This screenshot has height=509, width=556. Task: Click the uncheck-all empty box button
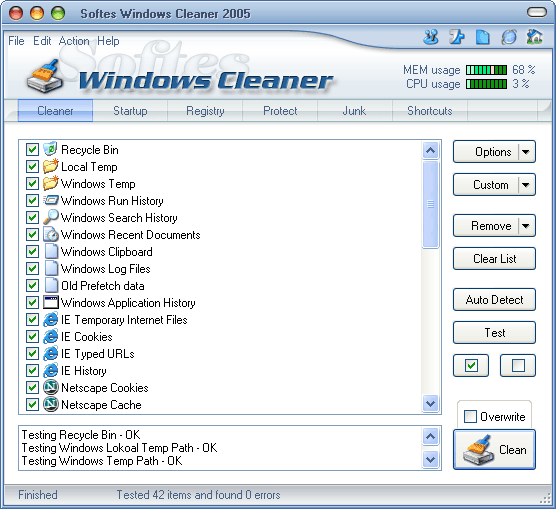pyautogui.click(x=518, y=365)
